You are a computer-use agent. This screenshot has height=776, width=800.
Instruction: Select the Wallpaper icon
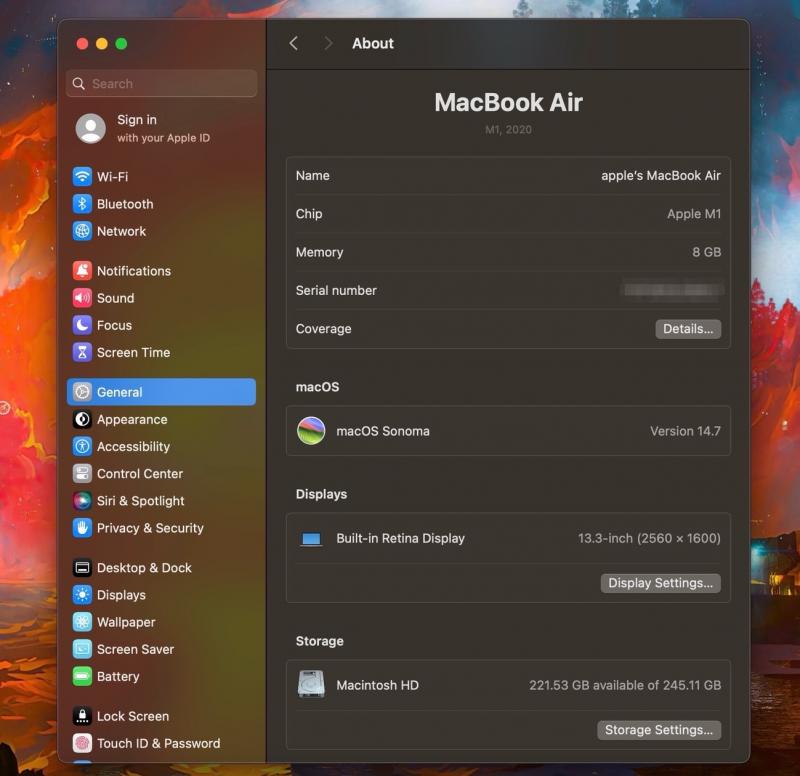pyautogui.click(x=82, y=622)
